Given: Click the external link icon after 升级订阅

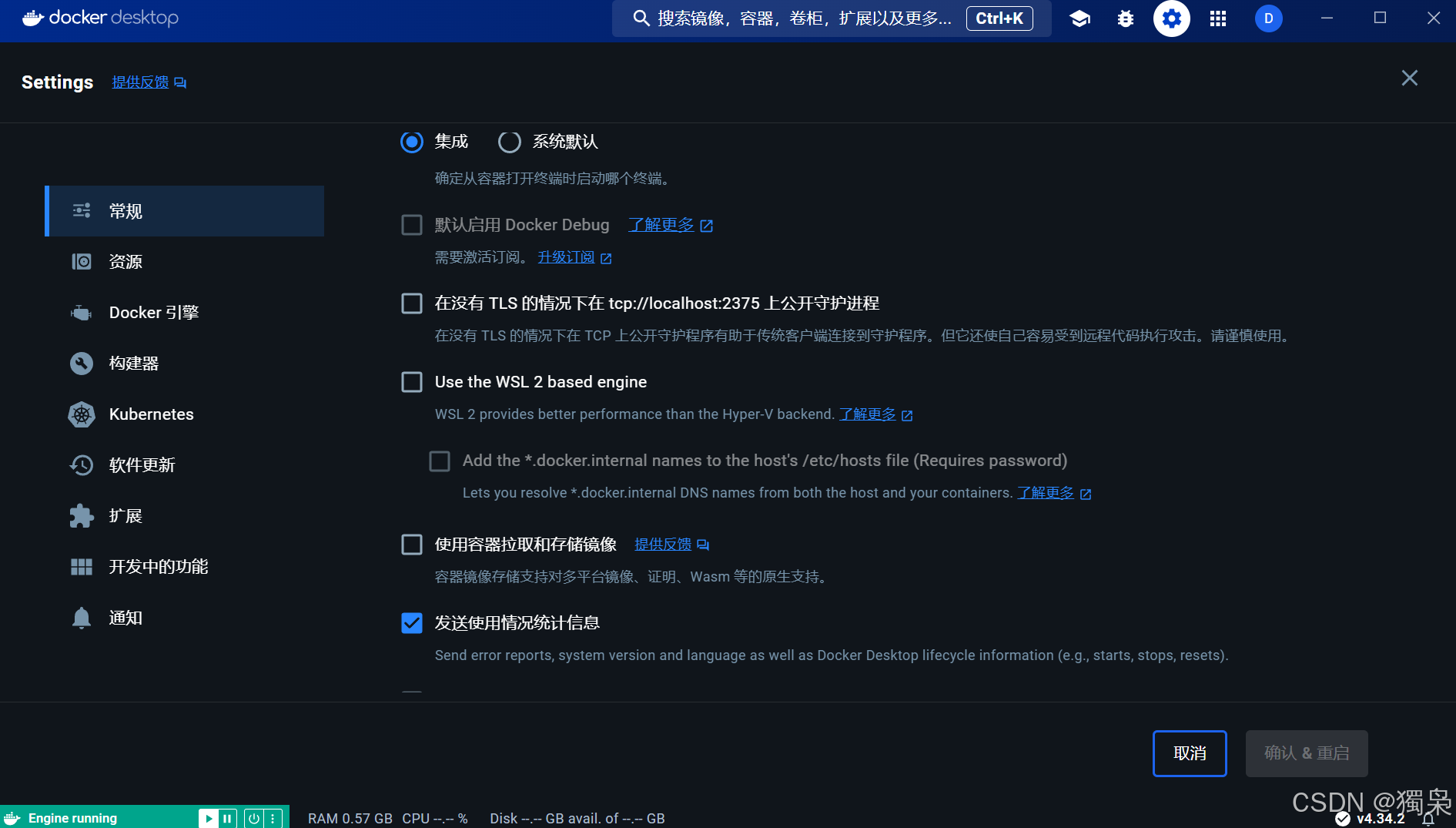Looking at the screenshot, I should click(x=606, y=258).
